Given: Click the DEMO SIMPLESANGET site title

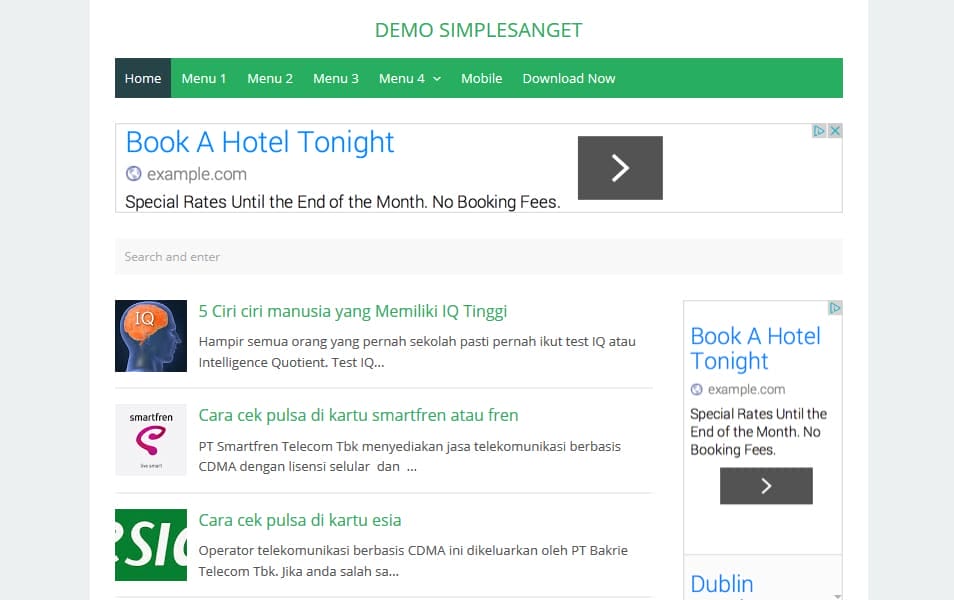Looking at the screenshot, I should tap(478, 30).
